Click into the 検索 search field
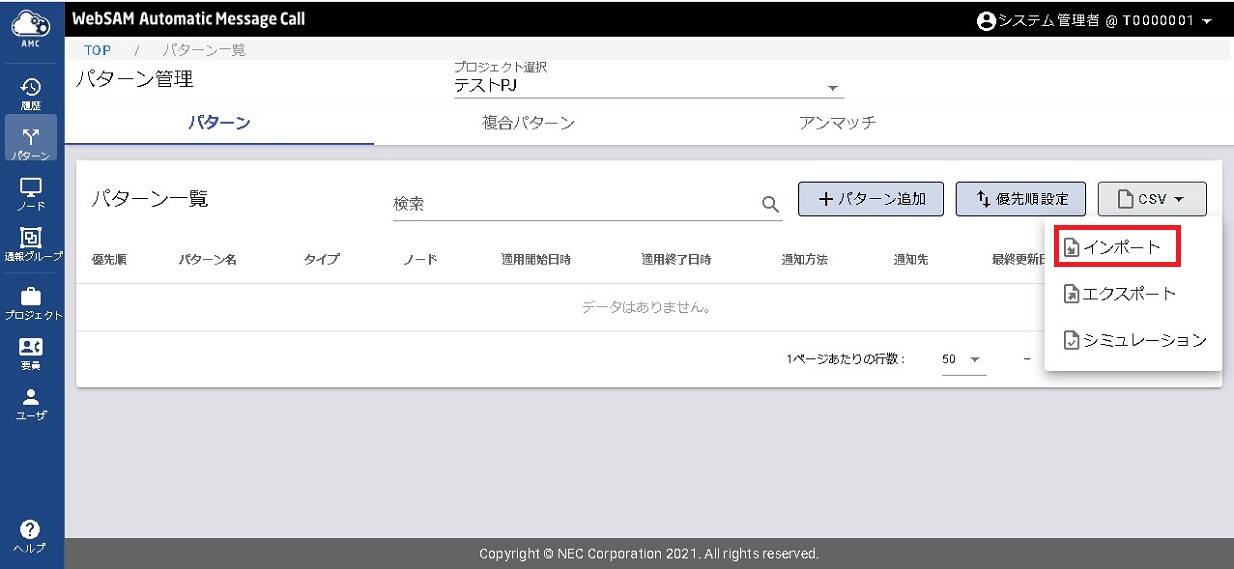Screen dimensions: 1234x569 click(x=575, y=204)
